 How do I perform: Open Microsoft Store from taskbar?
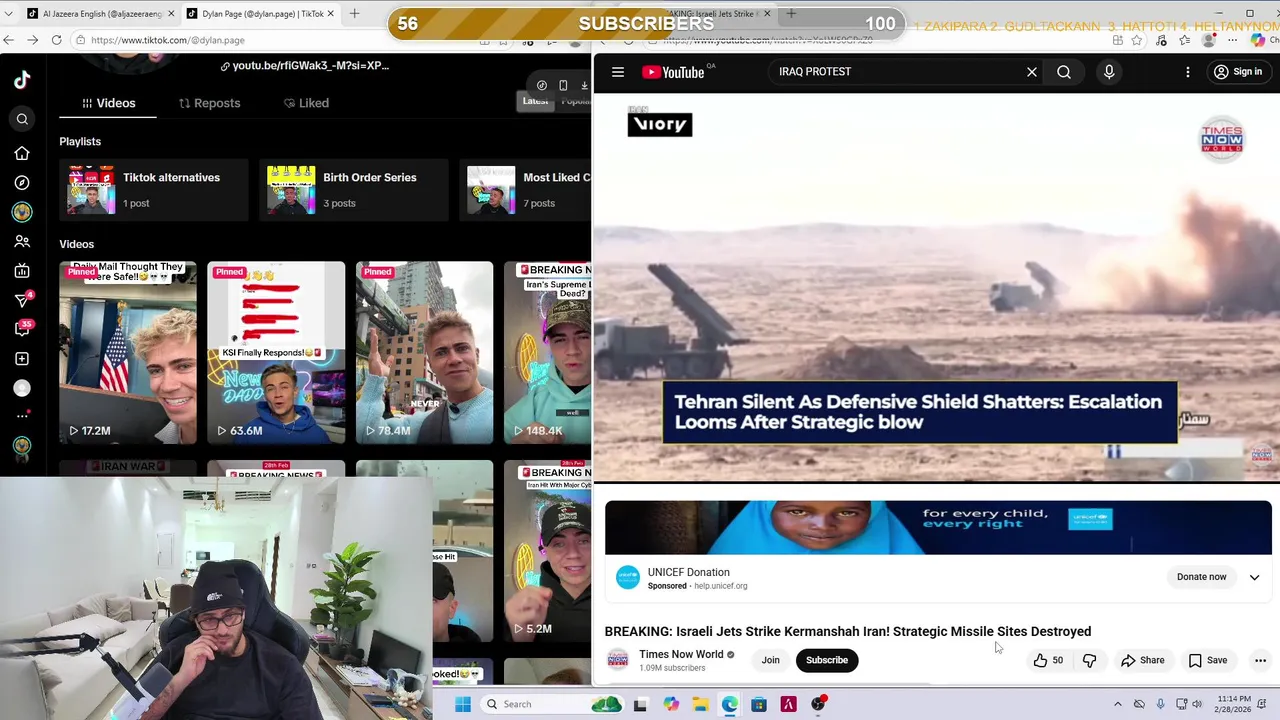pos(759,704)
